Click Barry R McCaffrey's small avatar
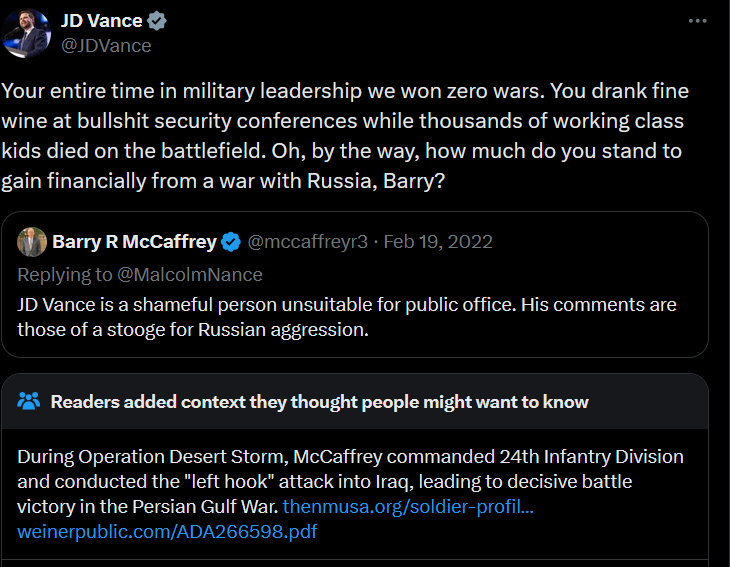Image resolution: width=730 pixels, height=567 pixels. (x=32, y=242)
